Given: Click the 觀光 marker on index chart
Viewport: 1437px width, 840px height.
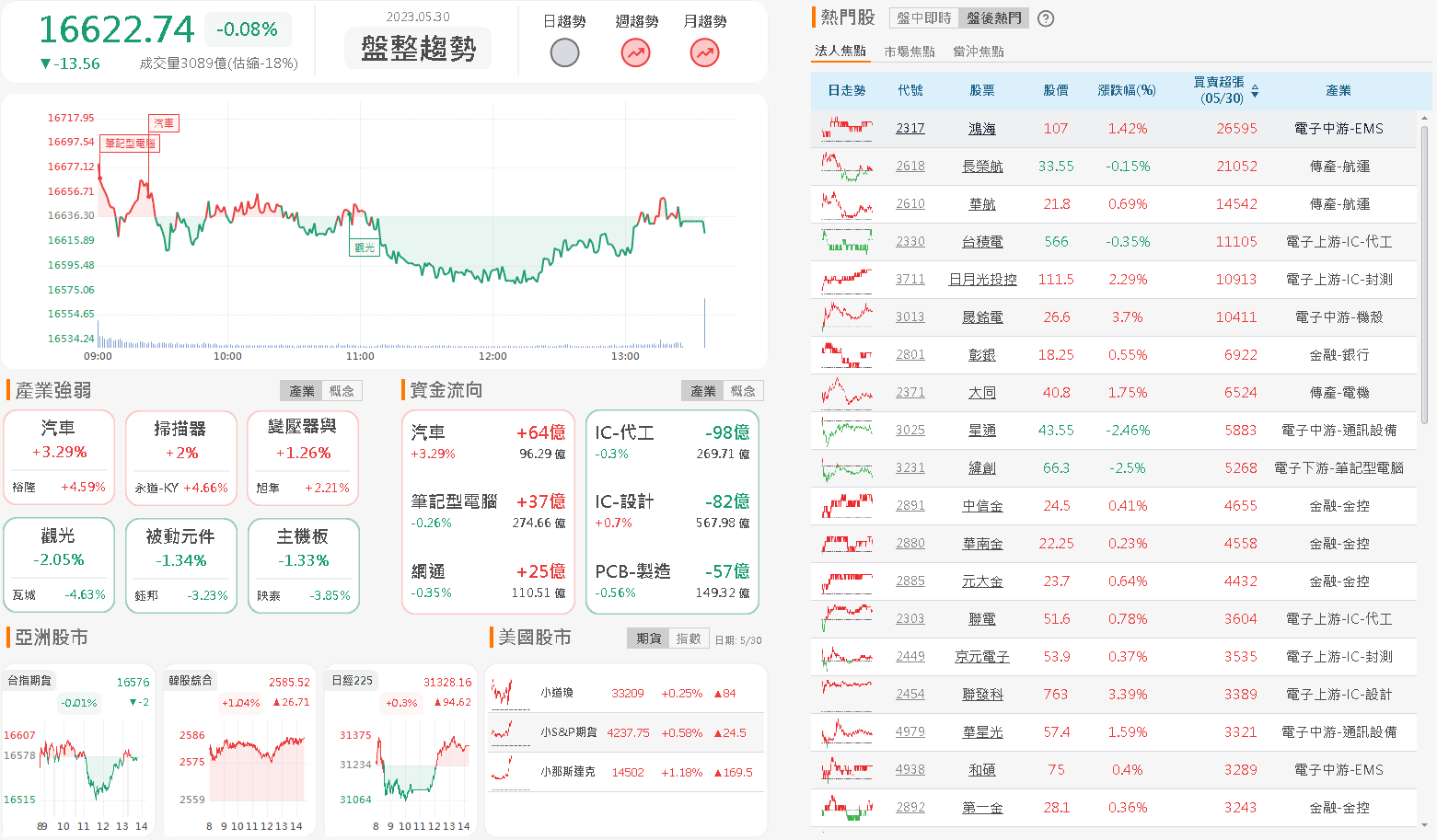Looking at the screenshot, I should click(x=365, y=247).
